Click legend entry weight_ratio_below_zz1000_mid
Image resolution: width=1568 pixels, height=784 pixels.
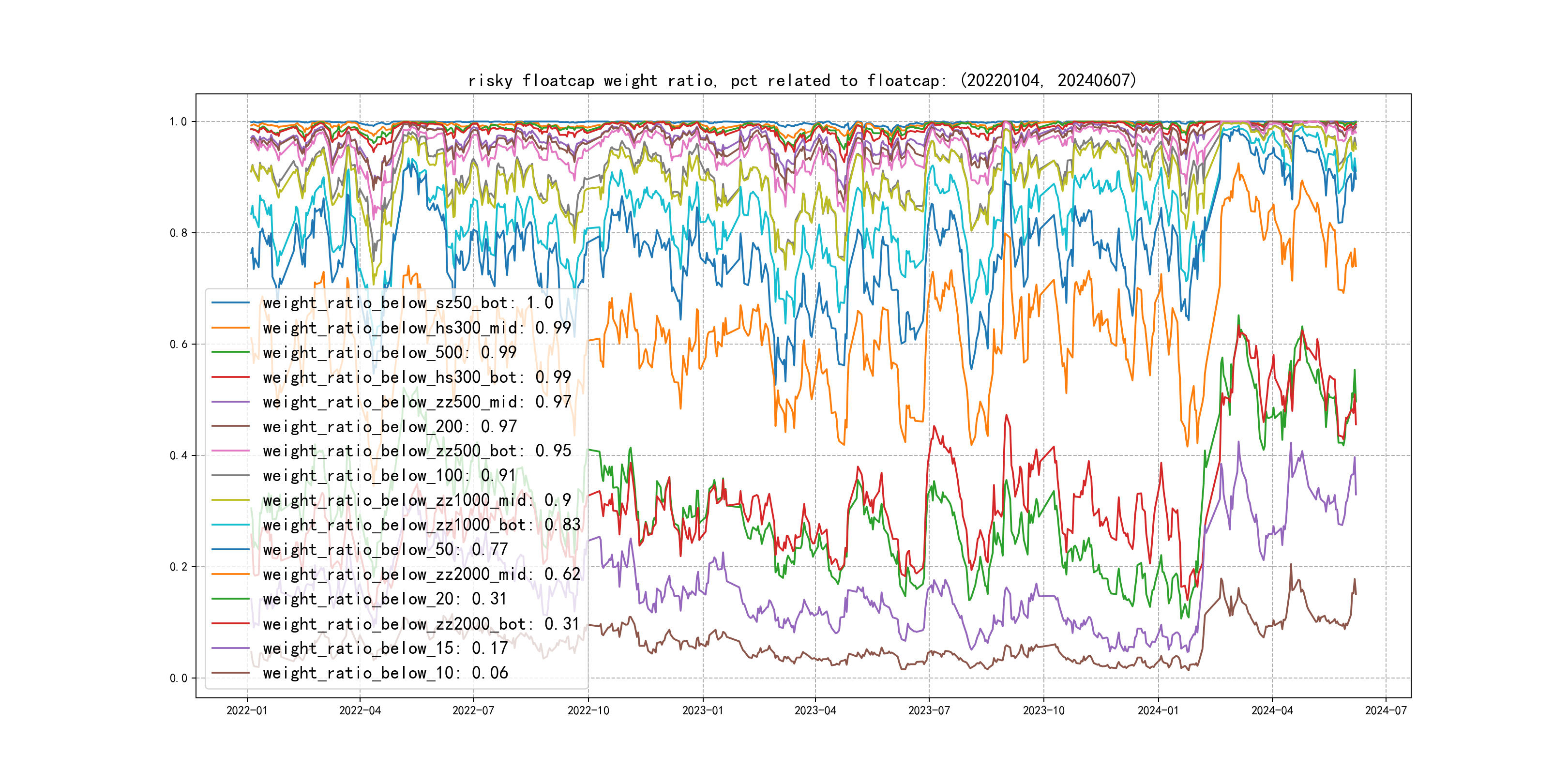click(416, 500)
